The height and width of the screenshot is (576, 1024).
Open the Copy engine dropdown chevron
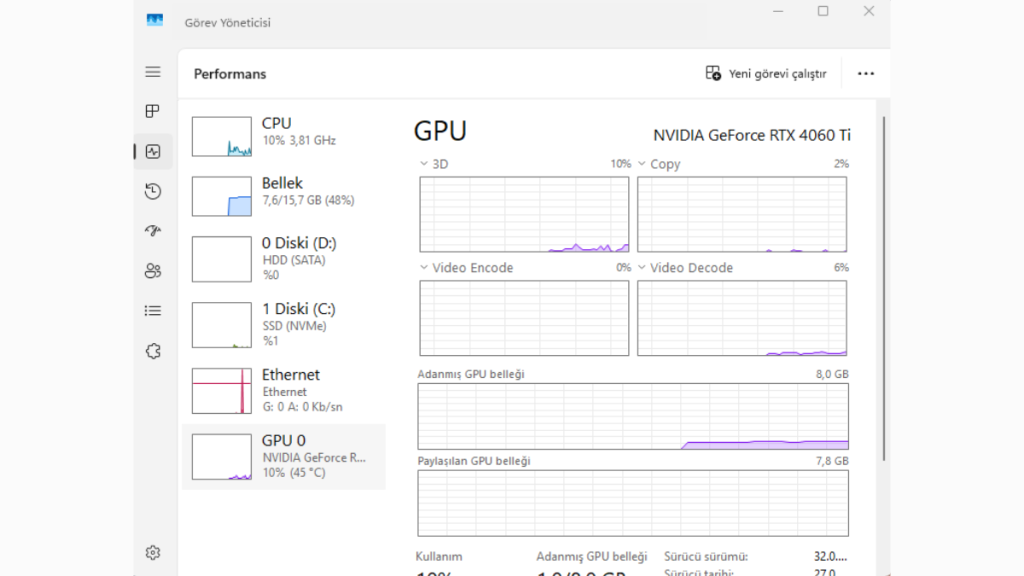pyautogui.click(x=641, y=164)
